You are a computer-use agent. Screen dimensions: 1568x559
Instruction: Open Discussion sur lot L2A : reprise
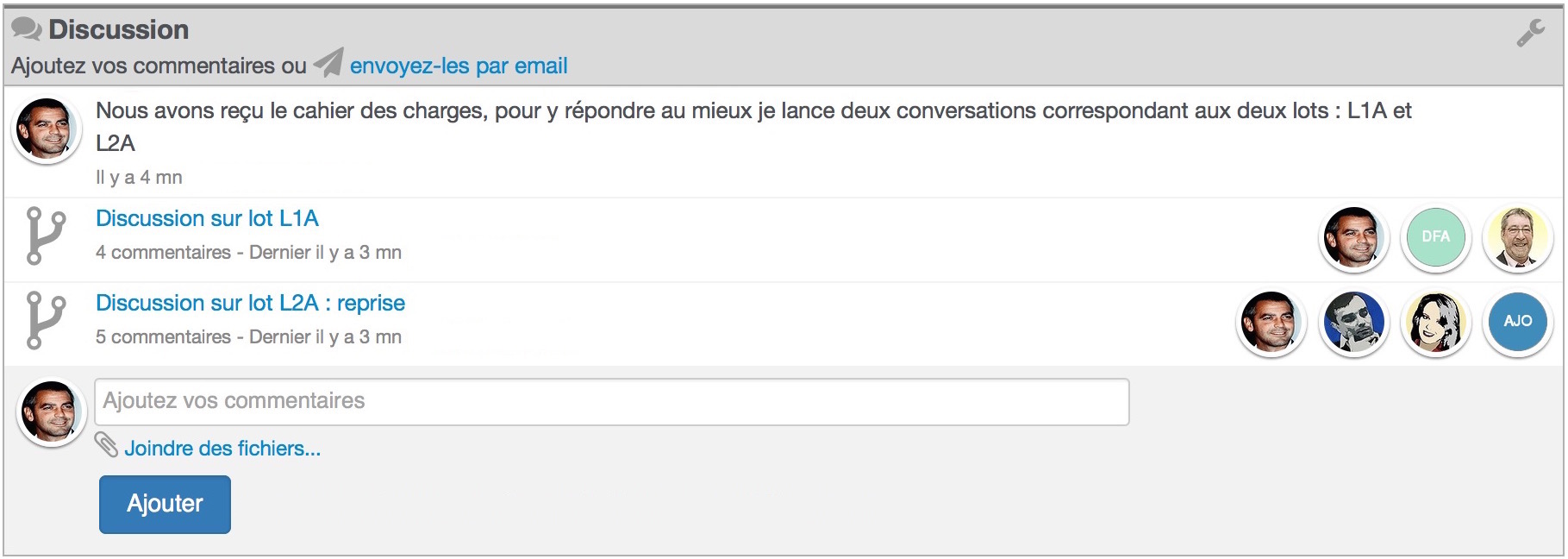(250, 303)
